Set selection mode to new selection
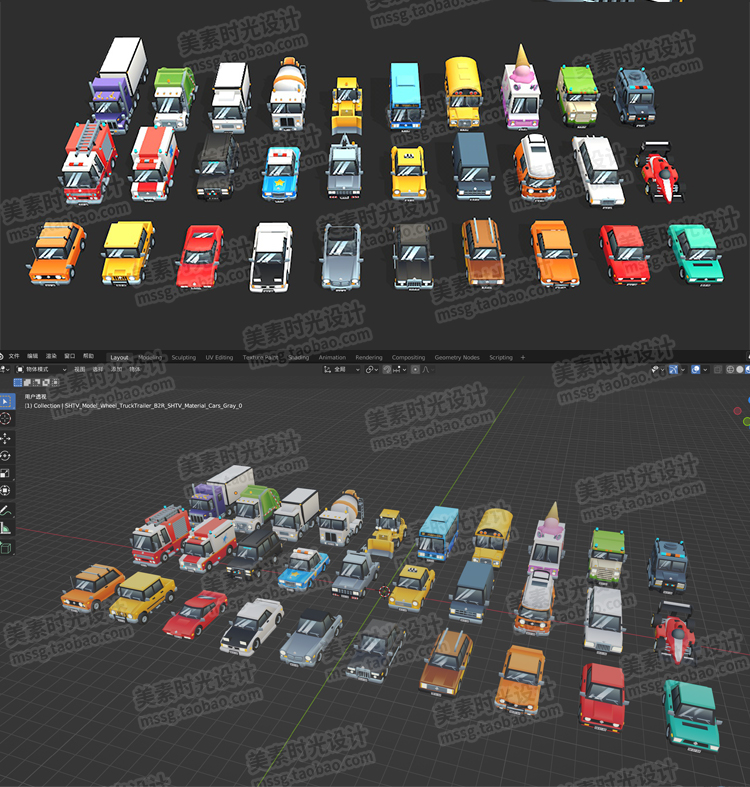The width and height of the screenshot is (750, 787). 18,382
